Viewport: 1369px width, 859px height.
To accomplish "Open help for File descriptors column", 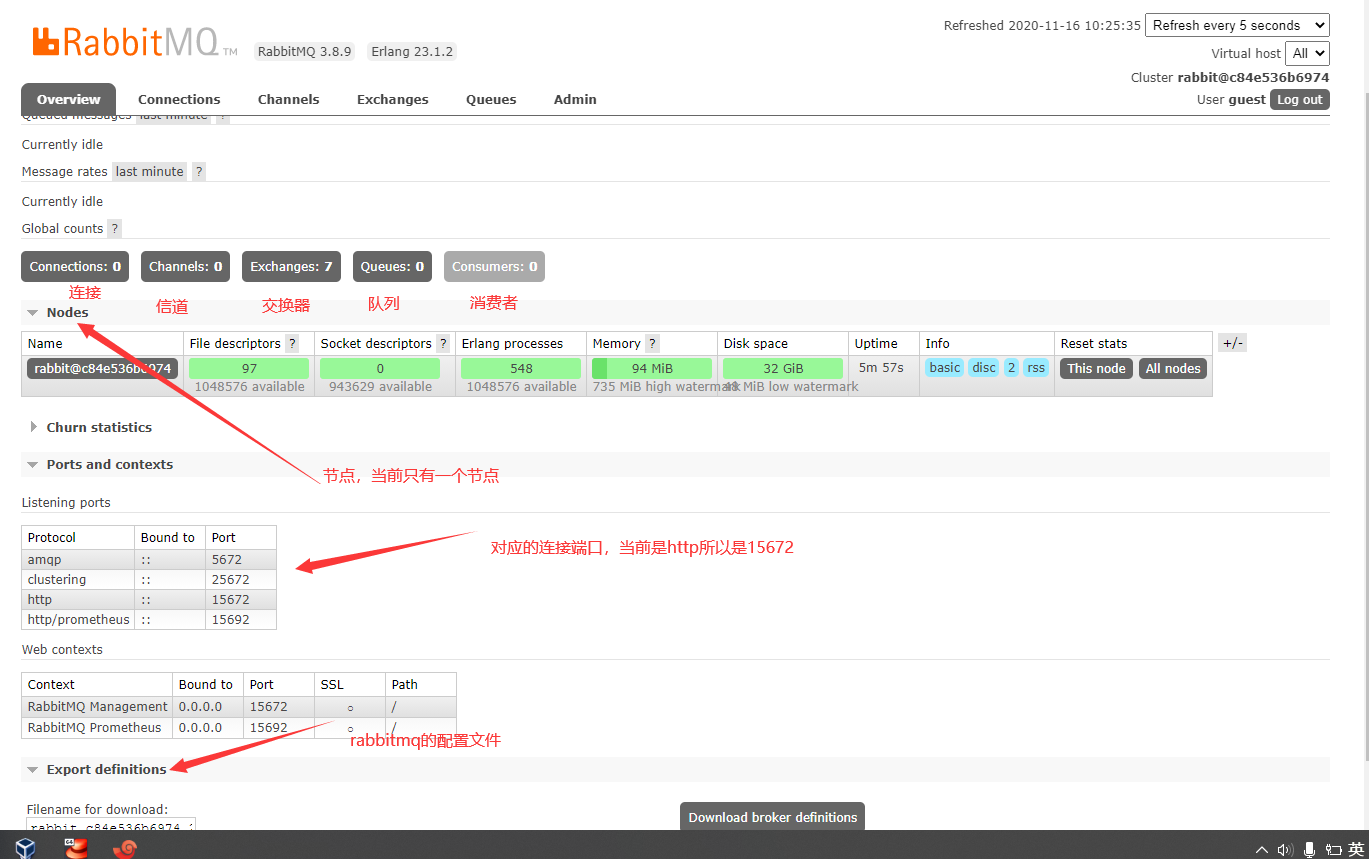I will [x=292, y=343].
